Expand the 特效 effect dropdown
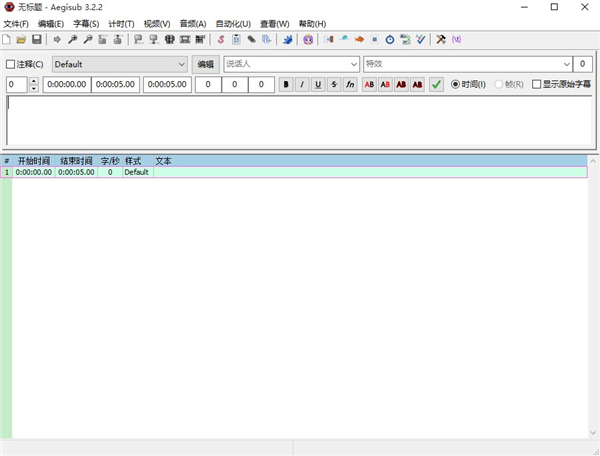This screenshot has width=600, height=456. [567, 64]
